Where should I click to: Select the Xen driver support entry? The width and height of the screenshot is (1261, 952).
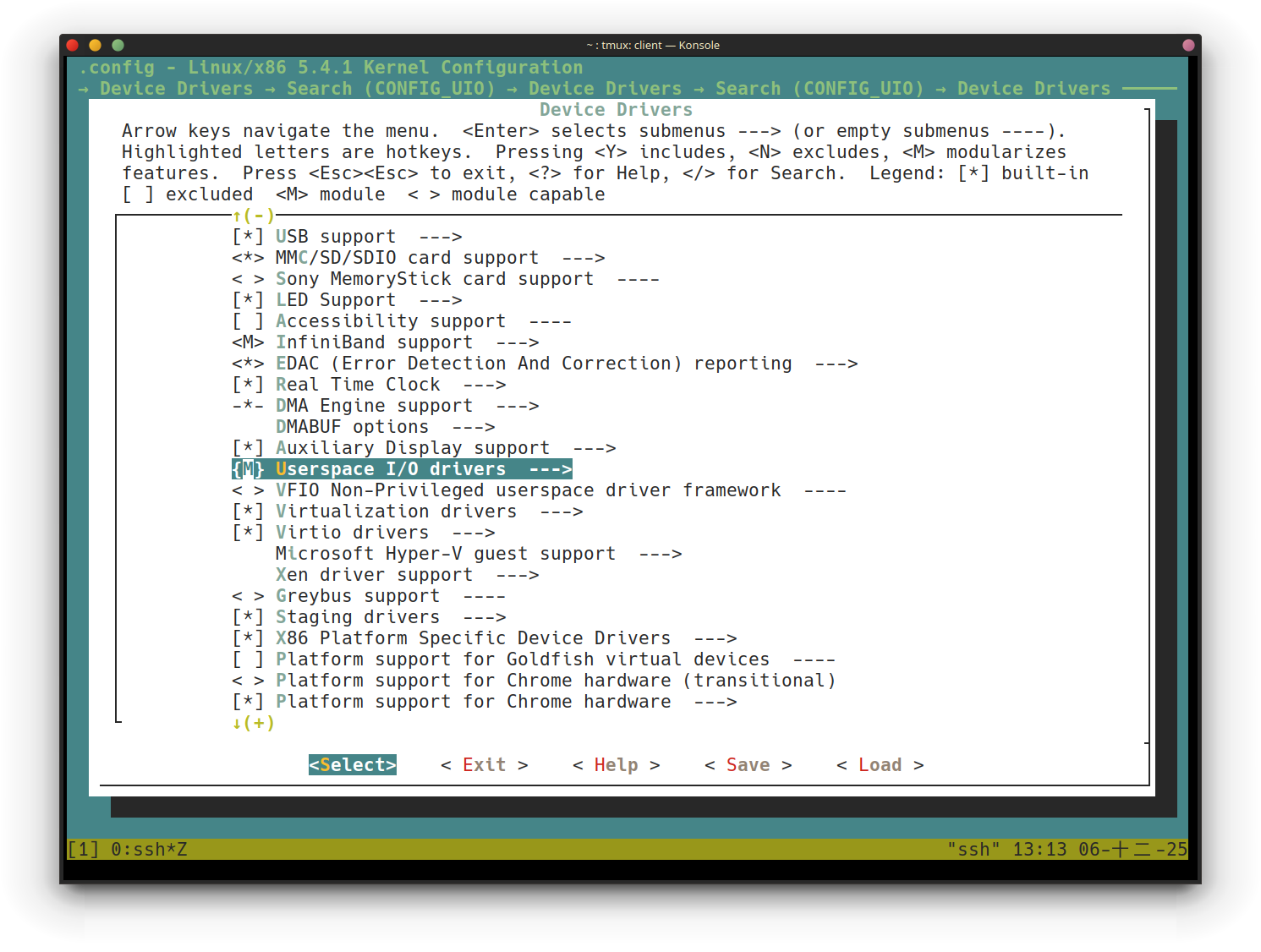tap(374, 575)
